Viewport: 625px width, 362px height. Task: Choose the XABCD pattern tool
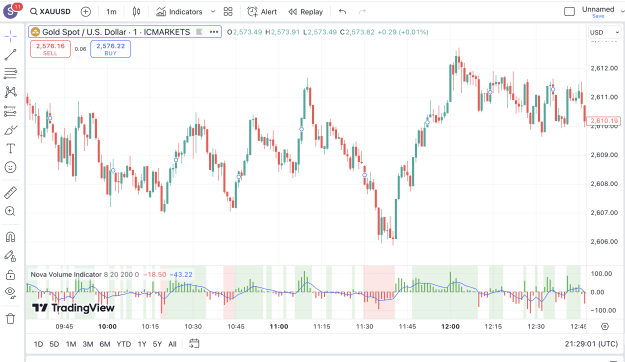tap(11, 92)
